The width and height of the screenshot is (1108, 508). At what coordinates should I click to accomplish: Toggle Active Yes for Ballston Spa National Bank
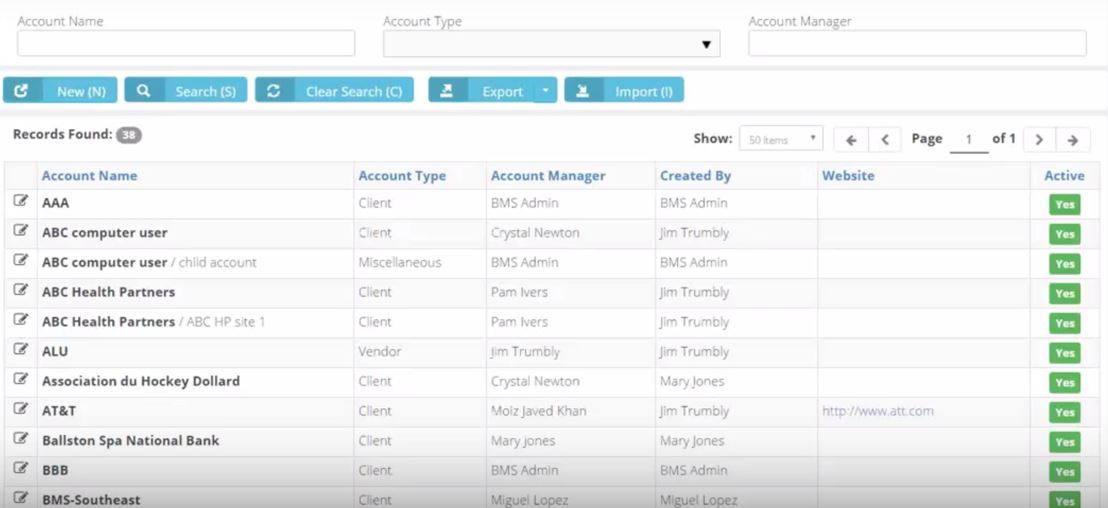[x=1064, y=442]
